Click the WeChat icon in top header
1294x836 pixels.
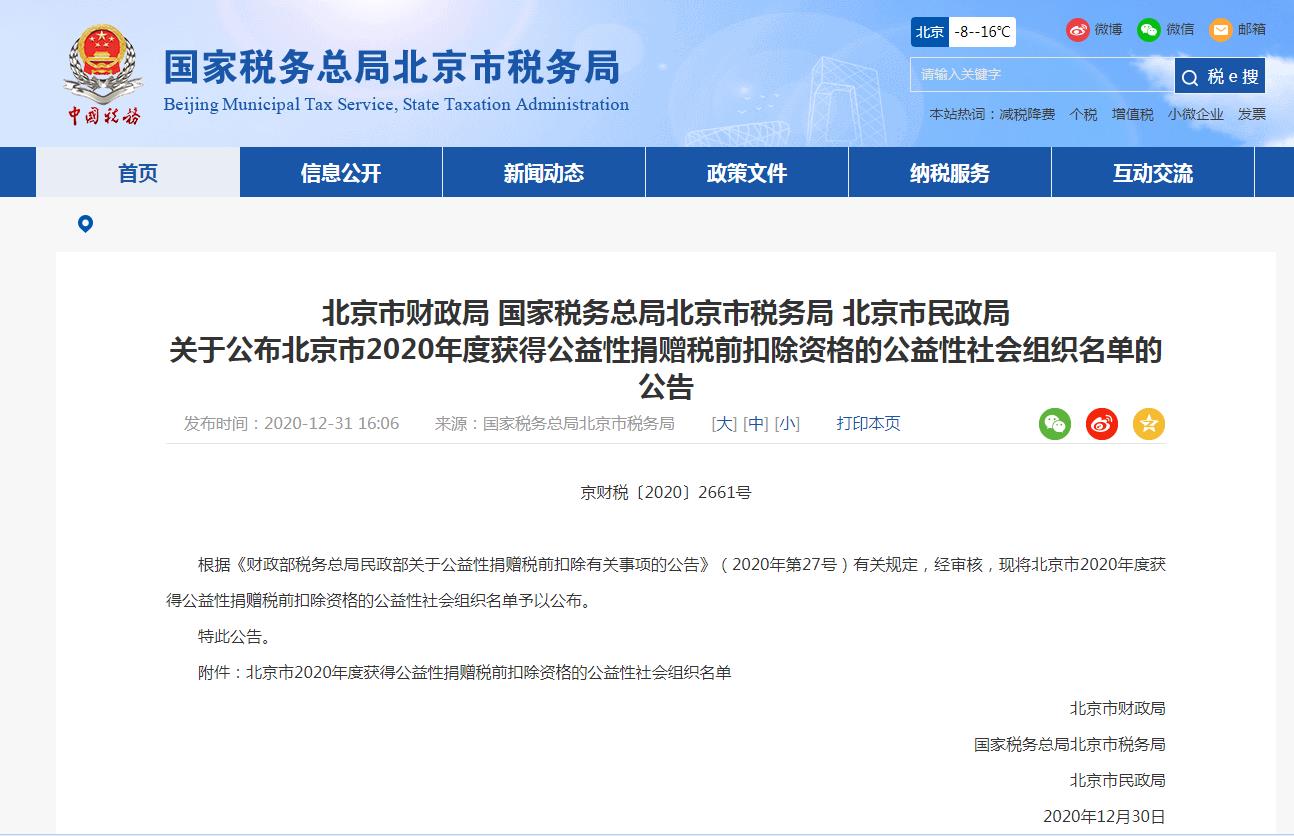(1148, 30)
